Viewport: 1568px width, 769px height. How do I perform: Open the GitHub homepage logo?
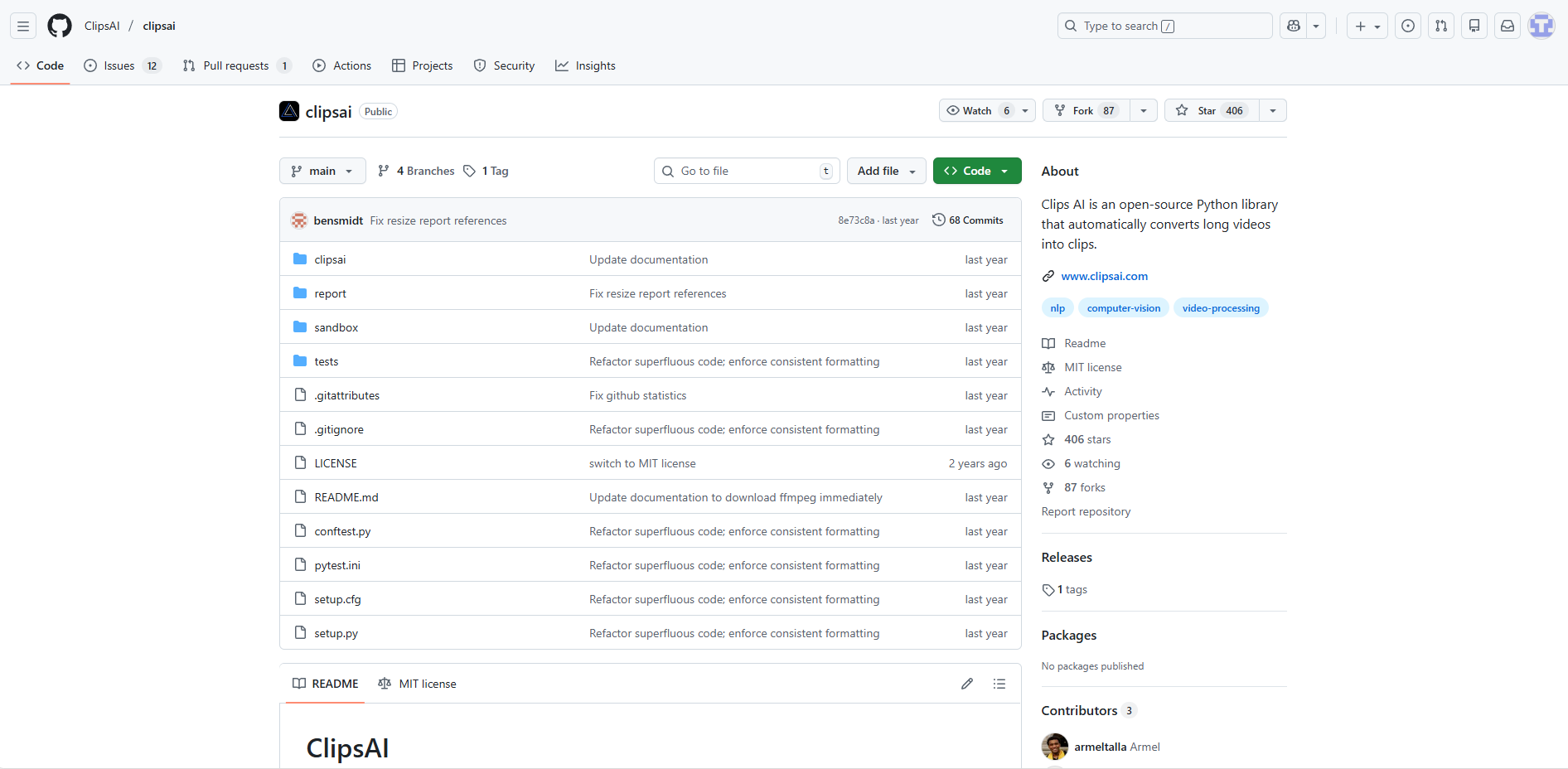pyautogui.click(x=60, y=26)
